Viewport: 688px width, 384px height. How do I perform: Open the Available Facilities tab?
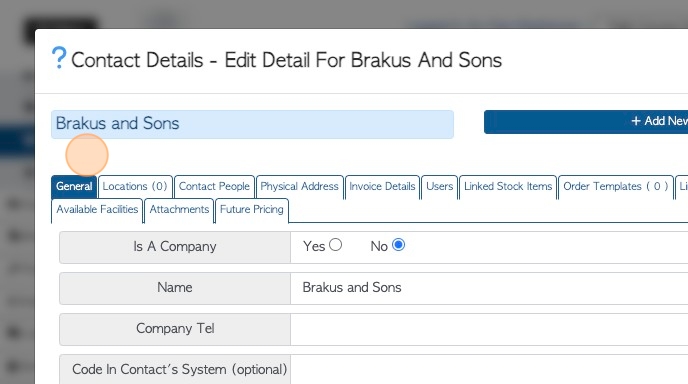[x=97, y=210]
